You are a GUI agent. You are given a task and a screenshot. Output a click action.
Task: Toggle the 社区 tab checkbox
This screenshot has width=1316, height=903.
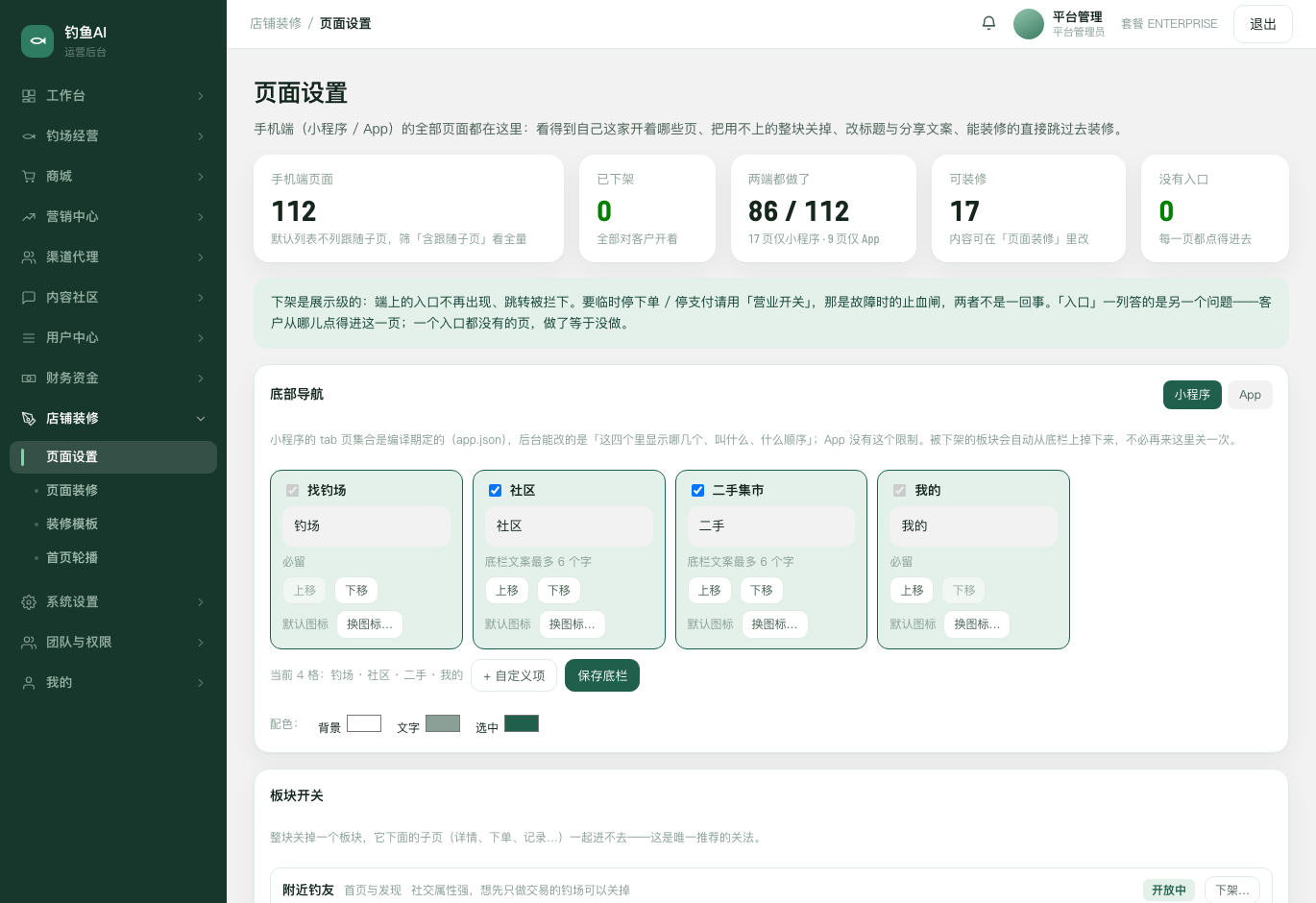(x=496, y=491)
